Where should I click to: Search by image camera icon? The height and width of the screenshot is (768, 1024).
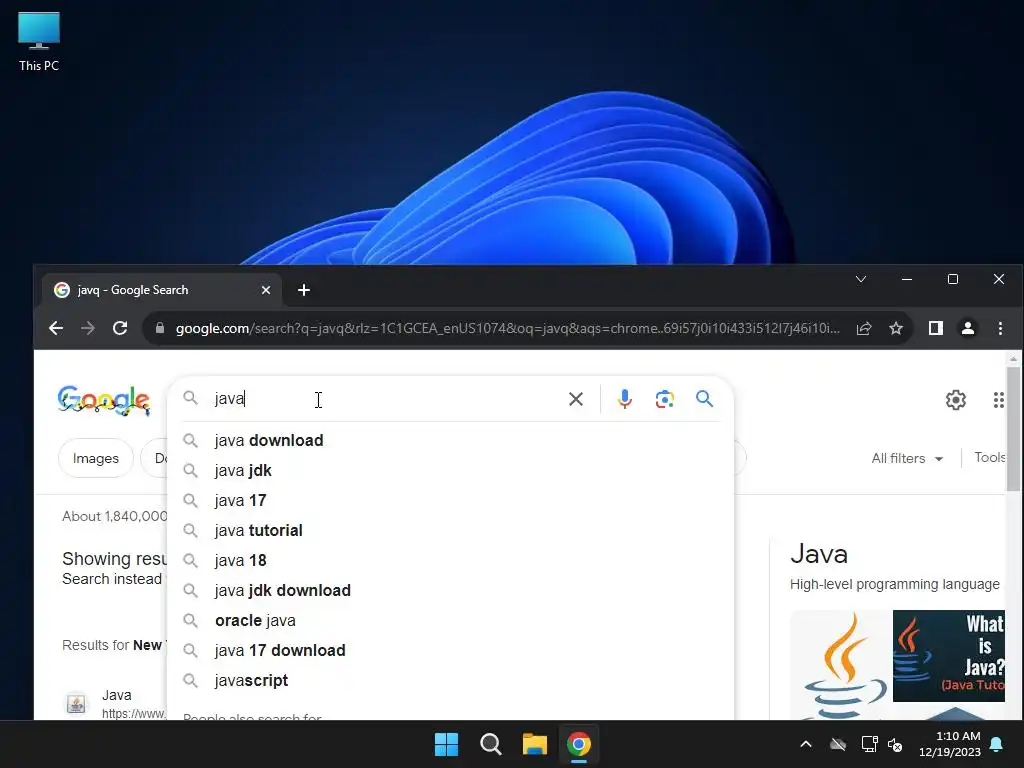tap(664, 399)
